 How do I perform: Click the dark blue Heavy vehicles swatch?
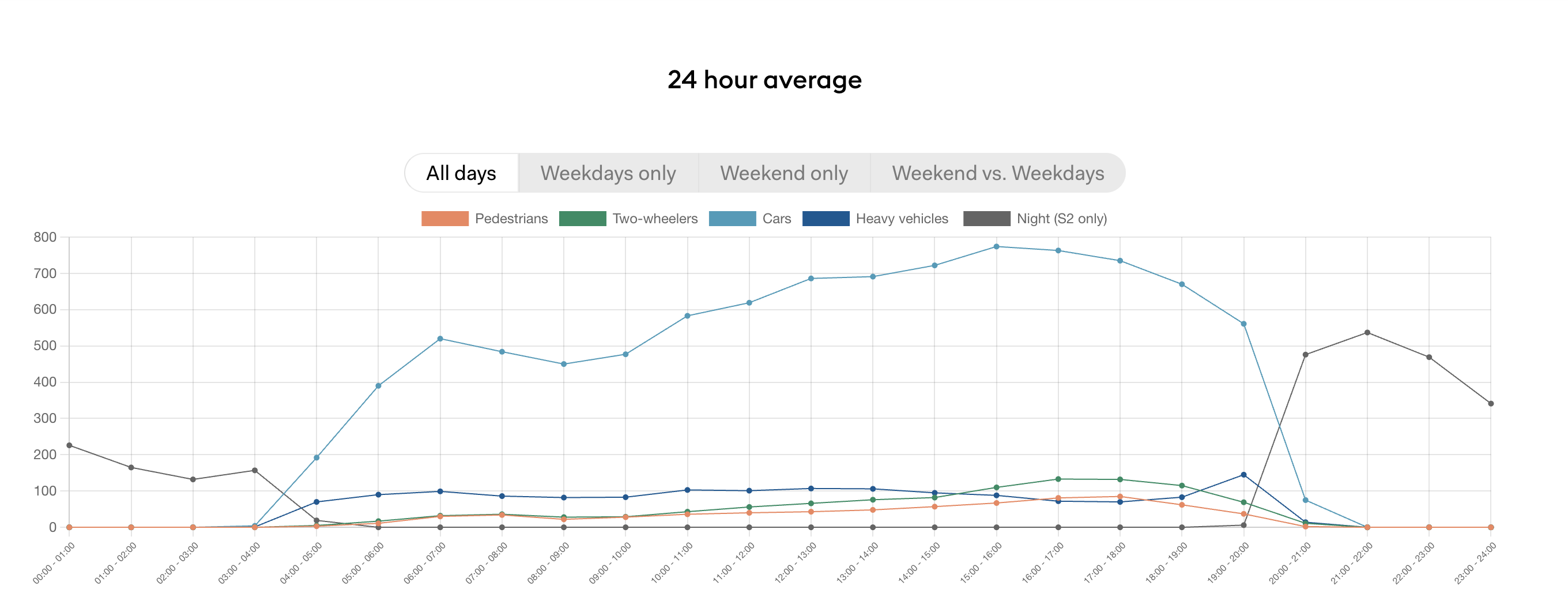[826, 219]
